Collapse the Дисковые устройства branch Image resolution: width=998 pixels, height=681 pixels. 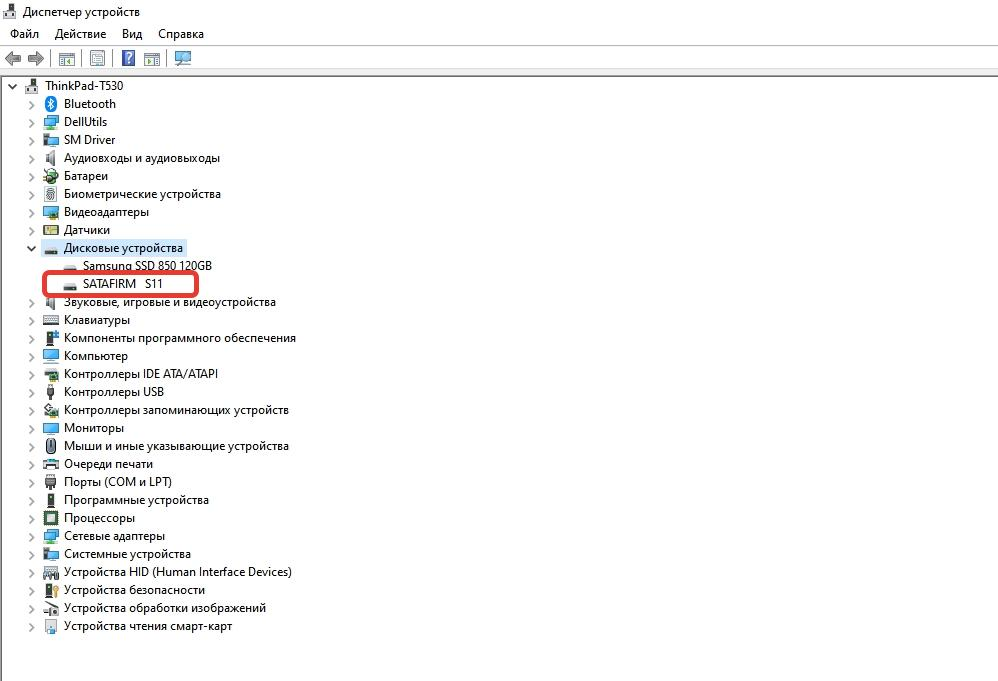31,248
